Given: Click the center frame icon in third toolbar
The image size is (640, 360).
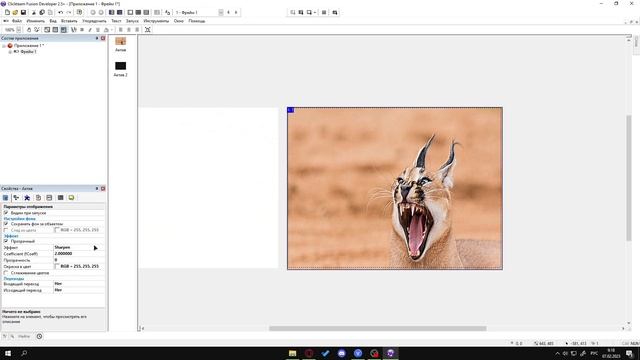Looking at the screenshot, I should (147, 30).
